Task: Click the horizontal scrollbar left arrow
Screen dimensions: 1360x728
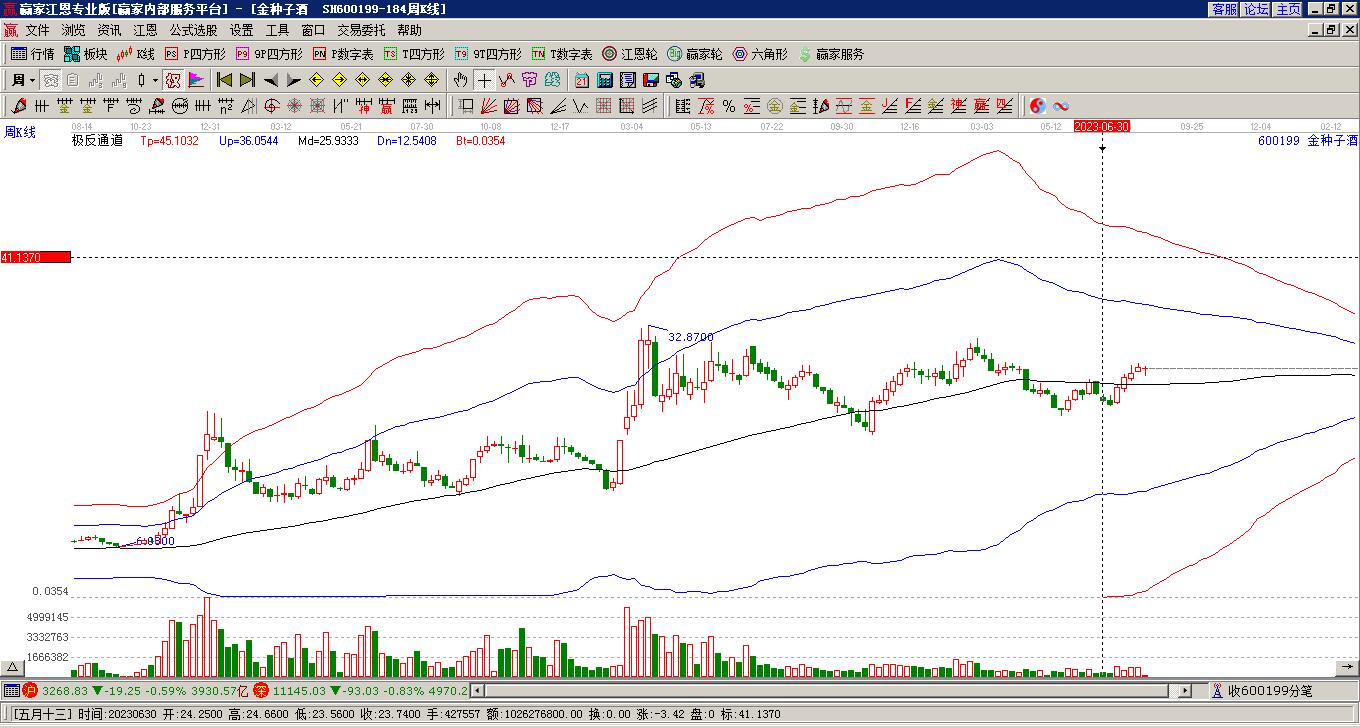Action: pyautogui.click(x=478, y=690)
